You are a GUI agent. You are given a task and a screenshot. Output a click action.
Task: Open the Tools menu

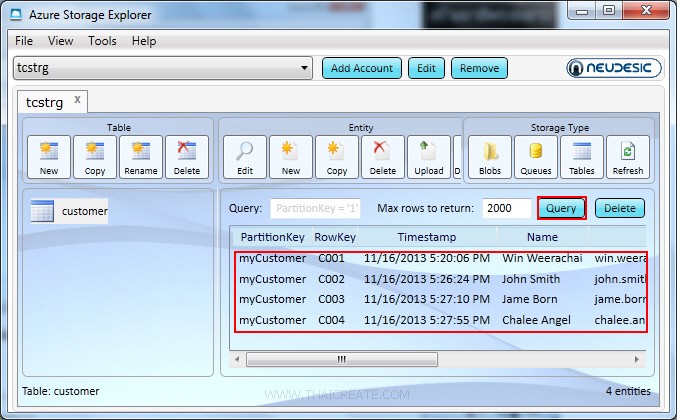102,41
